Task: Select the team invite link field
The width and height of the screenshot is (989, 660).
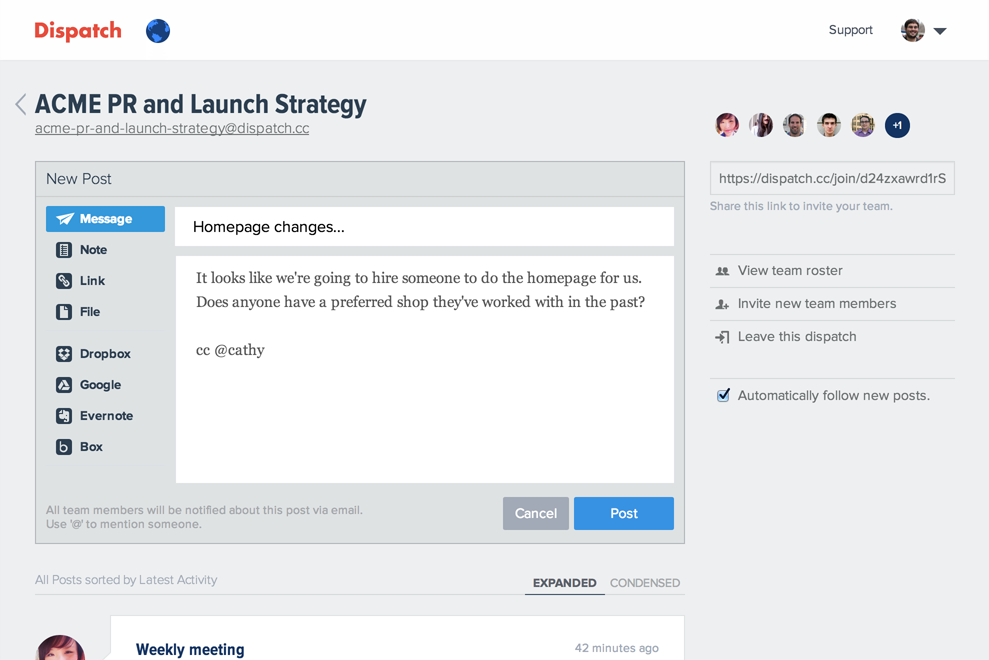Action: point(832,178)
